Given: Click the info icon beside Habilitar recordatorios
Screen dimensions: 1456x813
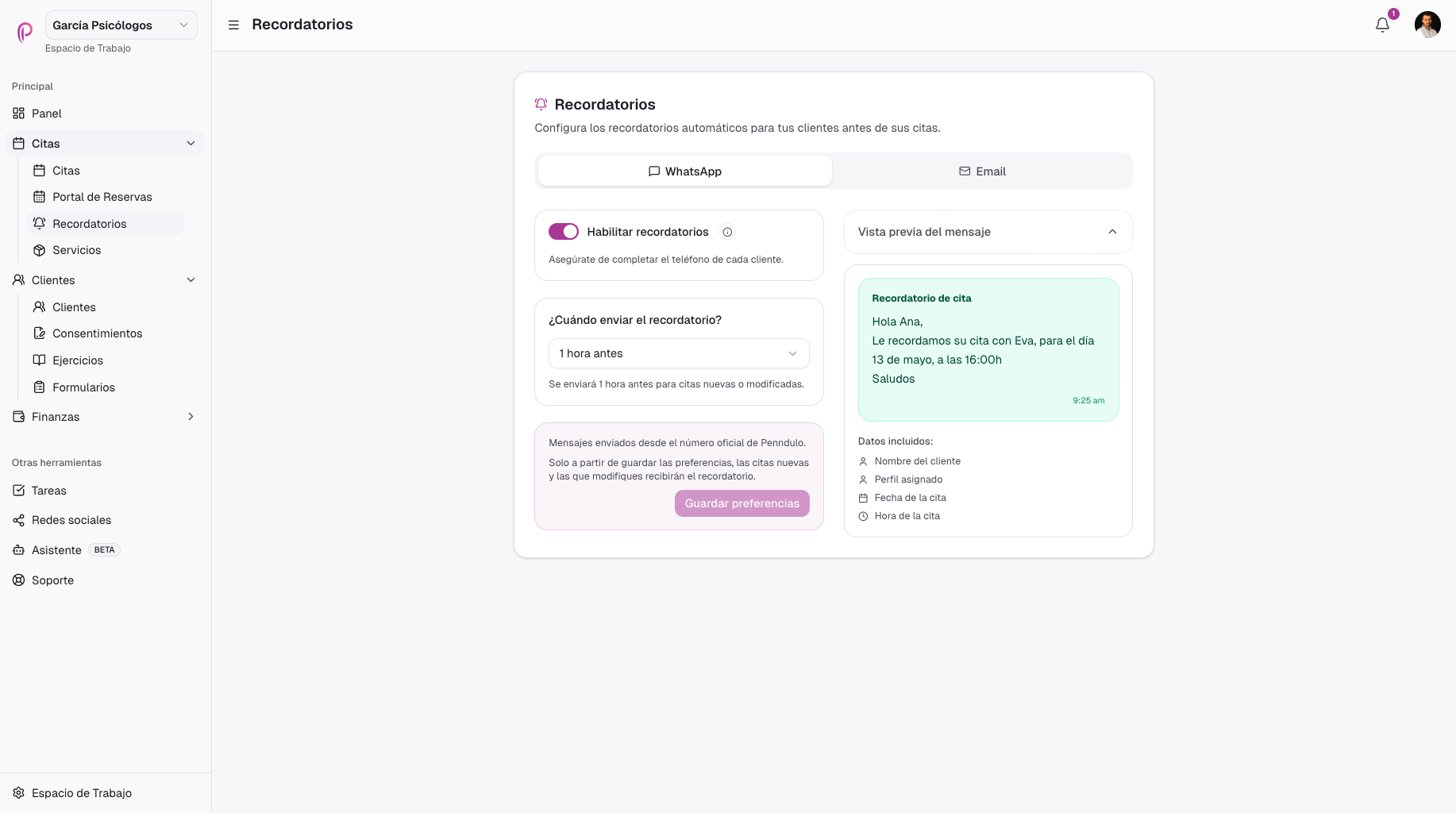Looking at the screenshot, I should coord(727,232).
